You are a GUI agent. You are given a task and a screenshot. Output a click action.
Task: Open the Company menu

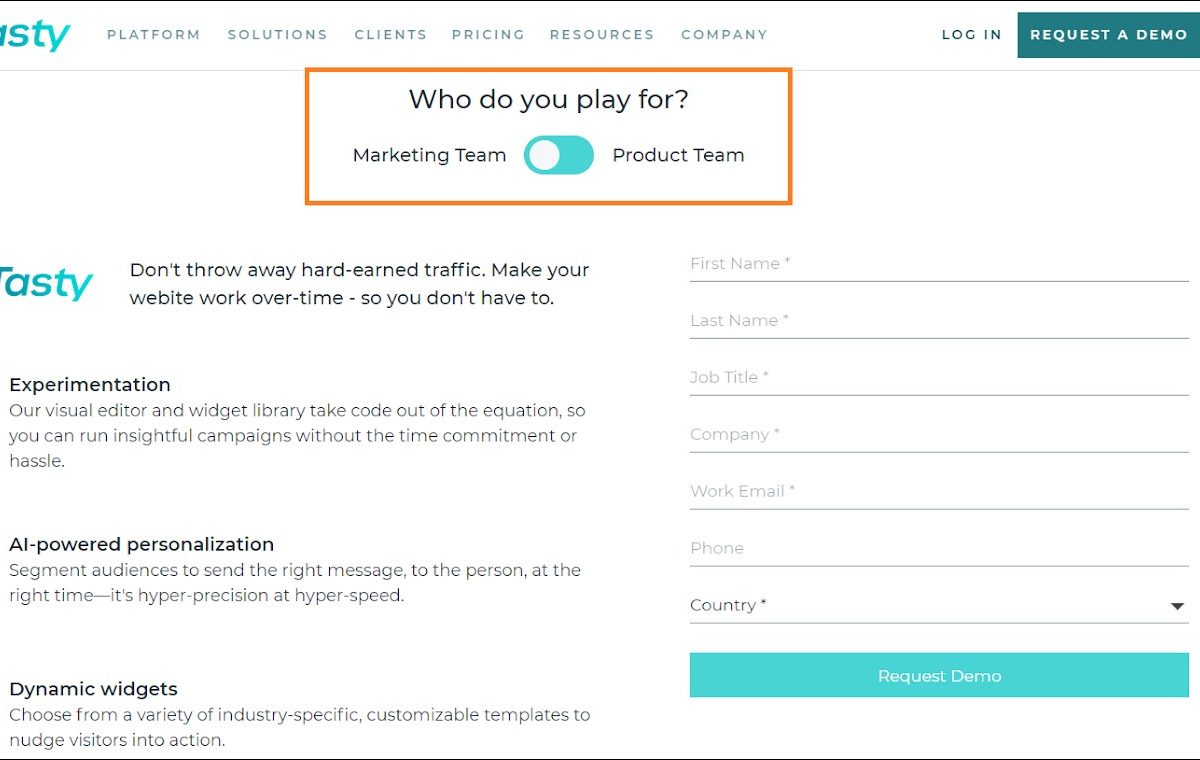724,34
